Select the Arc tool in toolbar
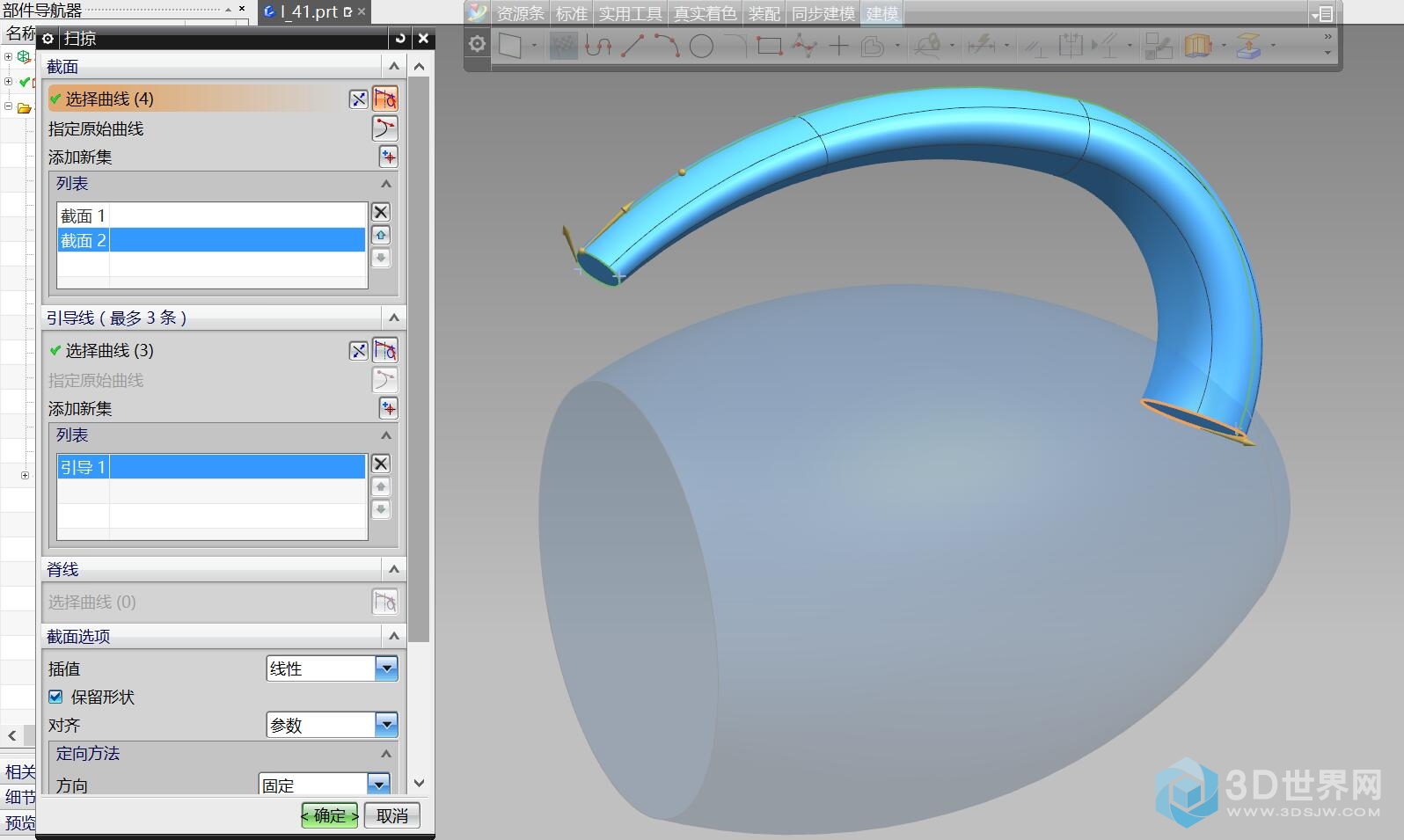Viewport: 1404px width, 840px height. tap(666, 45)
